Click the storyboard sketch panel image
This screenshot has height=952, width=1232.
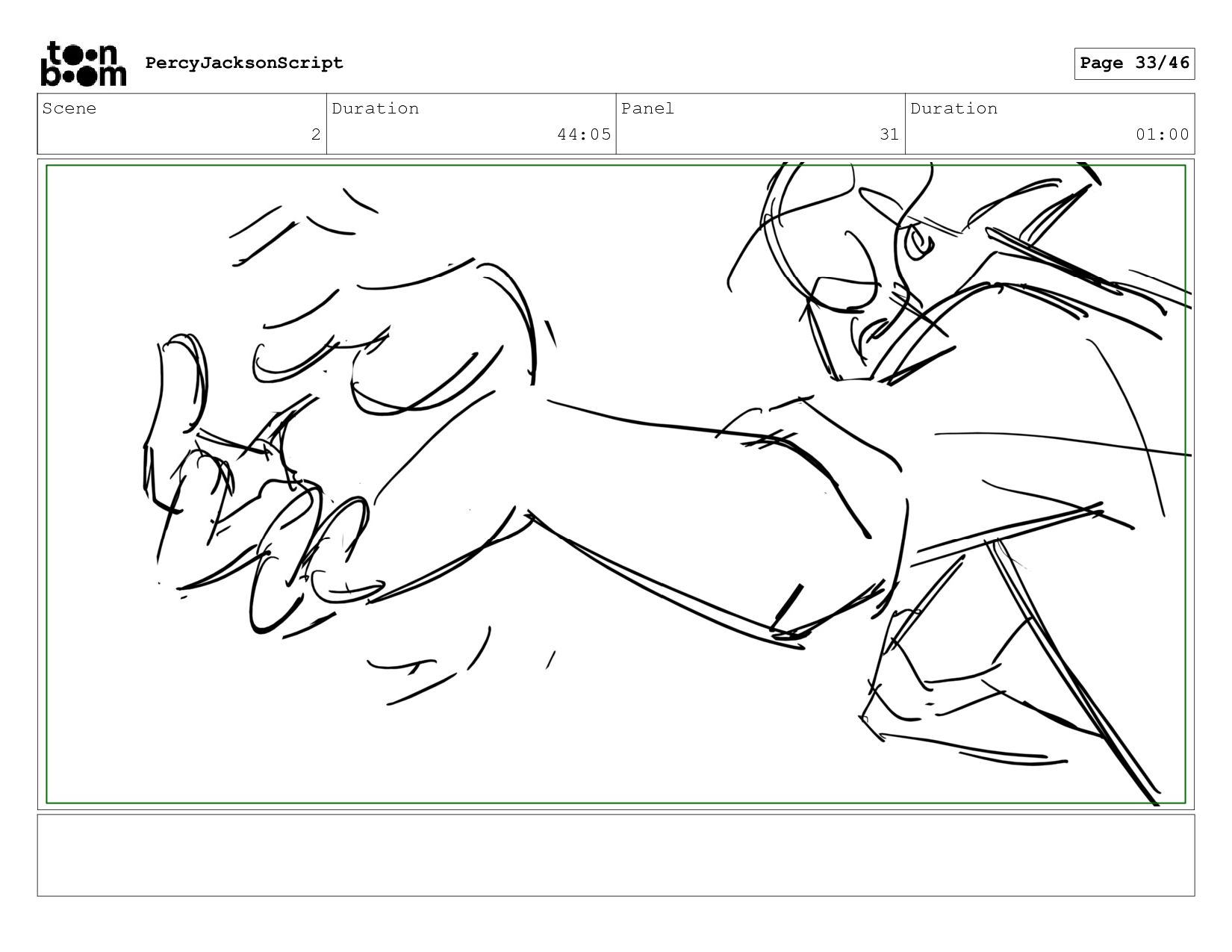(x=616, y=484)
